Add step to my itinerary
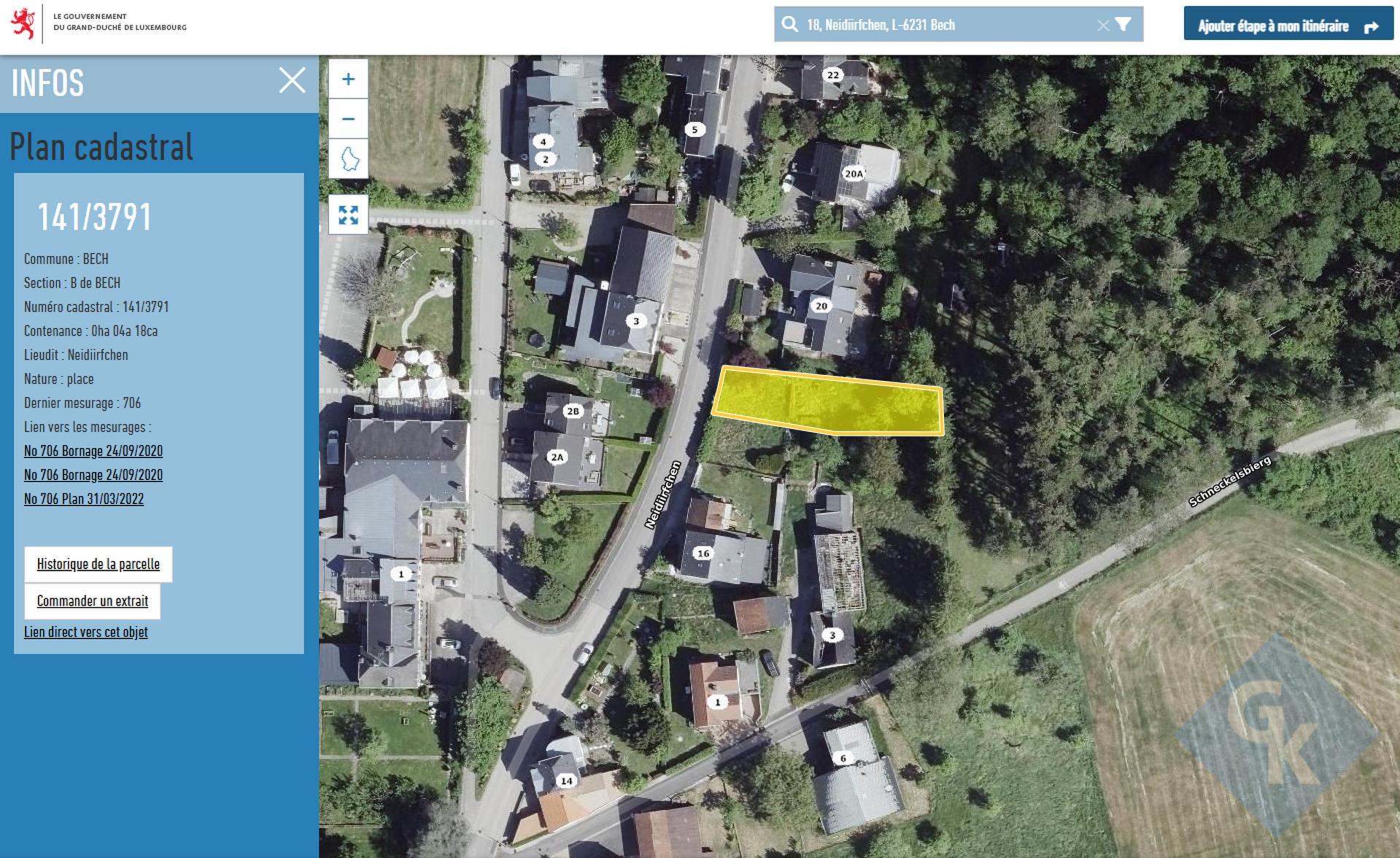Image resolution: width=1400 pixels, height=858 pixels. pyautogui.click(x=1288, y=26)
